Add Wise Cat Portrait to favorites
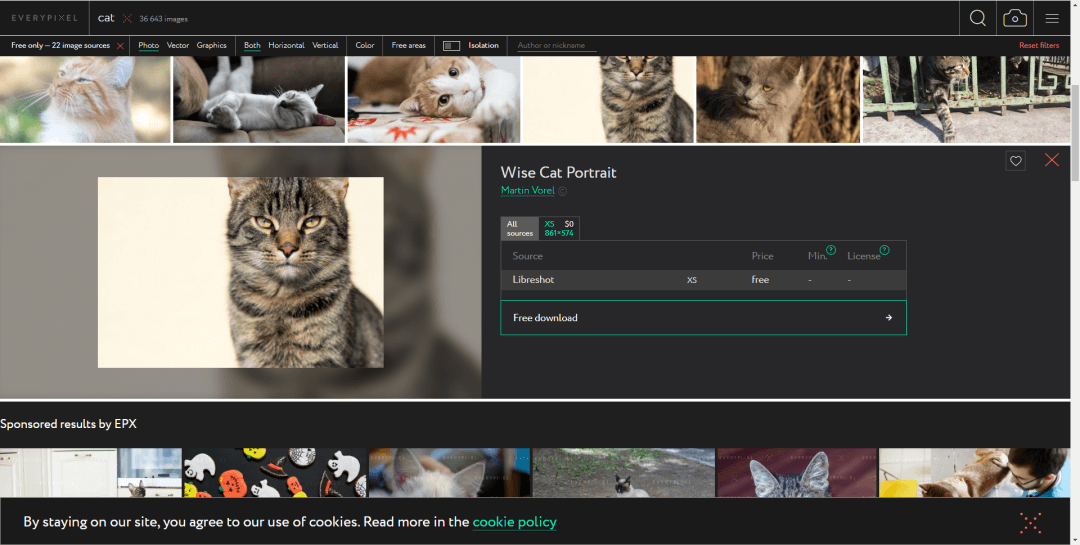 click(1015, 161)
